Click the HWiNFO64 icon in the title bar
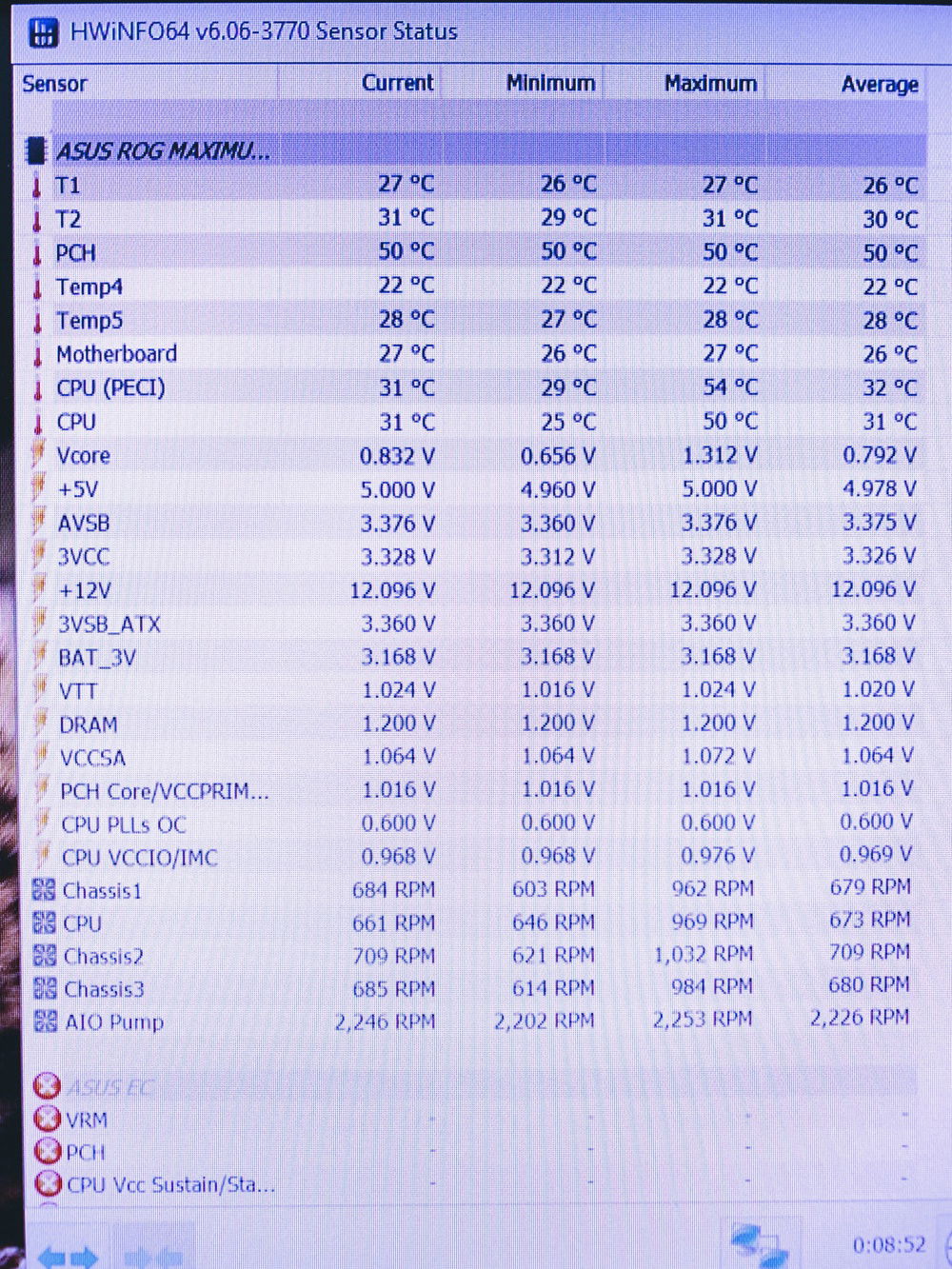The height and width of the screenshot is (1269, 952). (44, 31)
